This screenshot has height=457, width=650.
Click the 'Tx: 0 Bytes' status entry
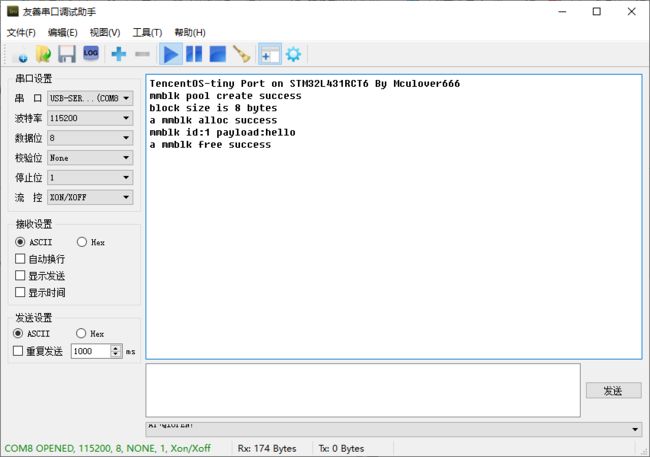pos(341,448)
